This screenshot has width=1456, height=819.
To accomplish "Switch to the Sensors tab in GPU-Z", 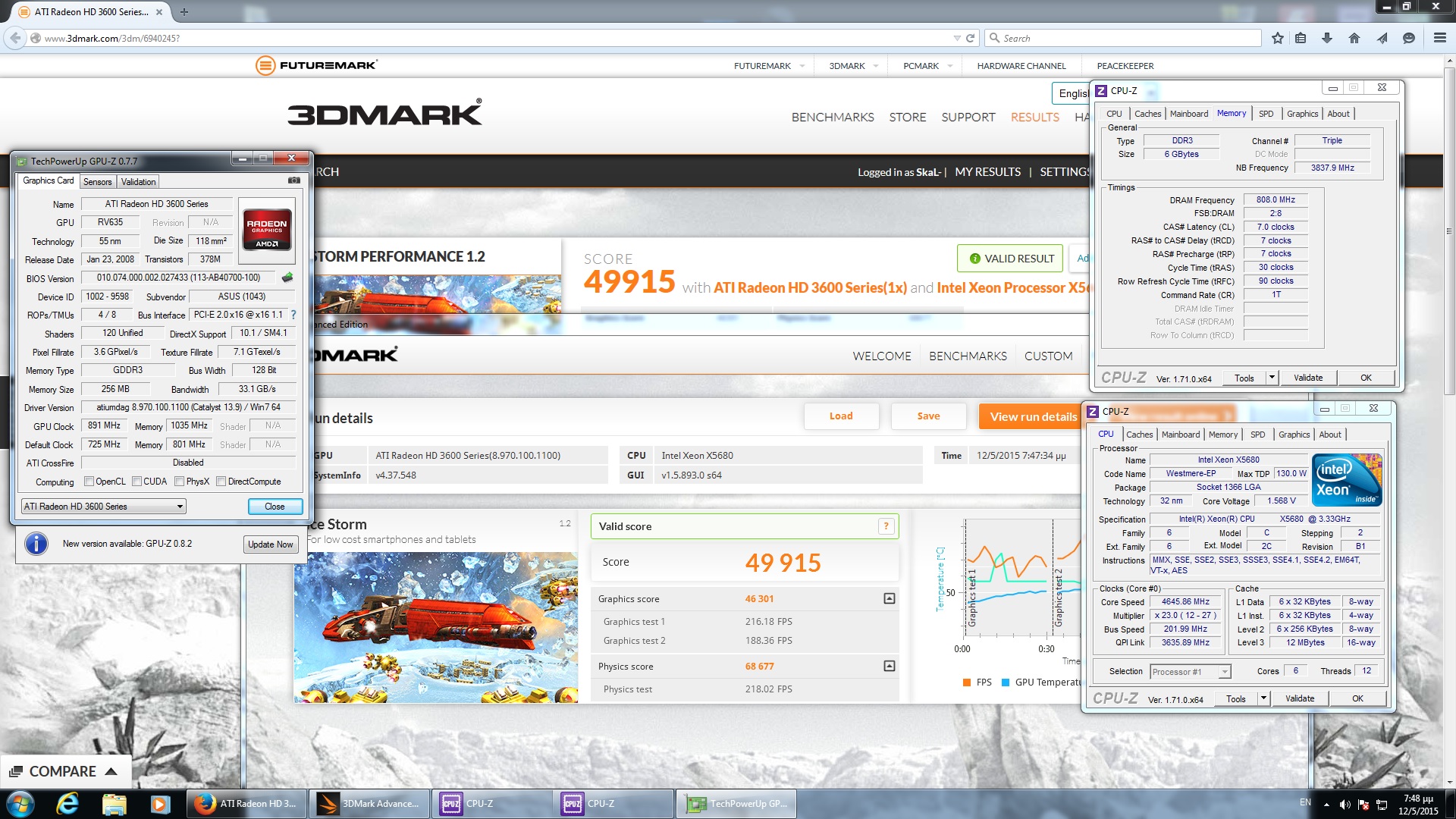I will [97, 181].
